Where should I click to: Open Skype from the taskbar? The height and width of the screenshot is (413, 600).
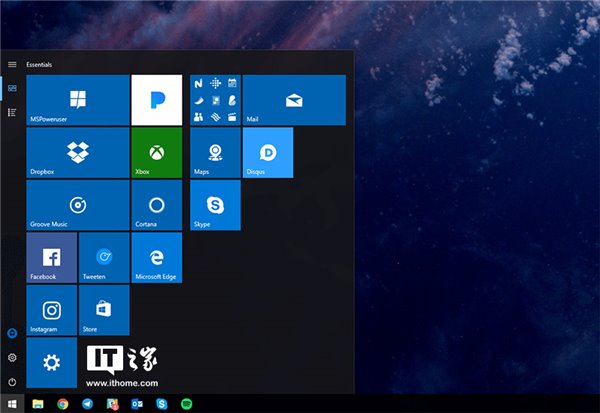click(x=162, y=404)
